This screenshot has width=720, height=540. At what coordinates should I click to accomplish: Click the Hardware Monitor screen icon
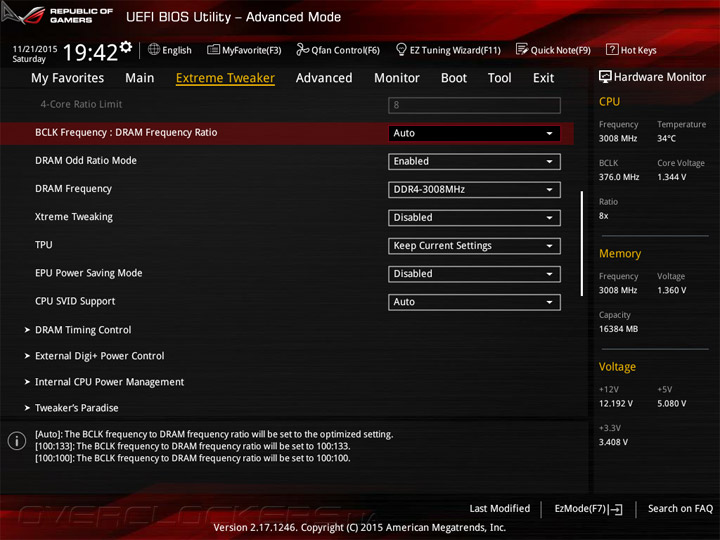pos(605,77)
